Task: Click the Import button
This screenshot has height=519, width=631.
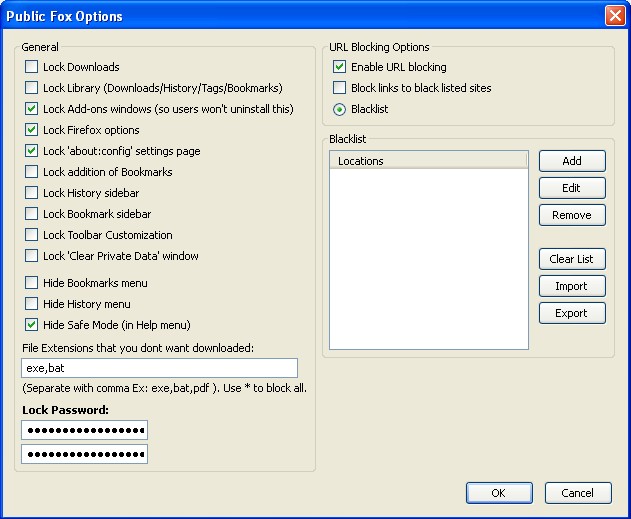Action: click(x=572, y=286)
